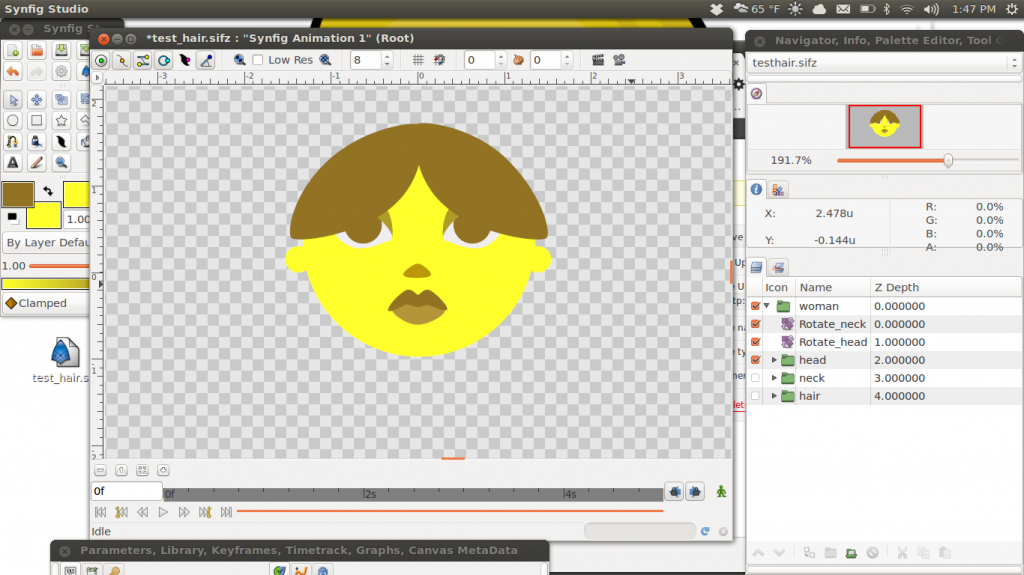Select the Zoom (magnifier) tool

(x=61, y=163)
